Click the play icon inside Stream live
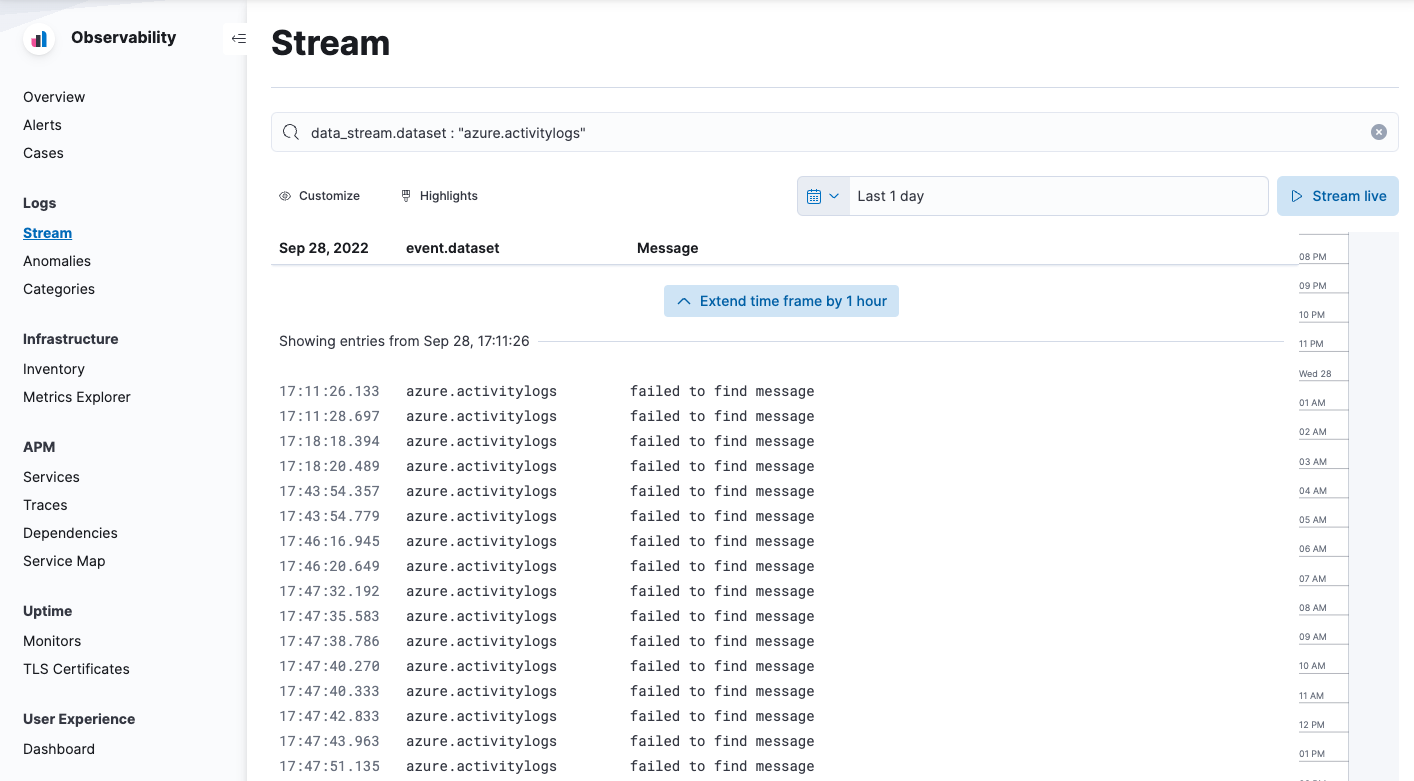 click(1297, 195)
